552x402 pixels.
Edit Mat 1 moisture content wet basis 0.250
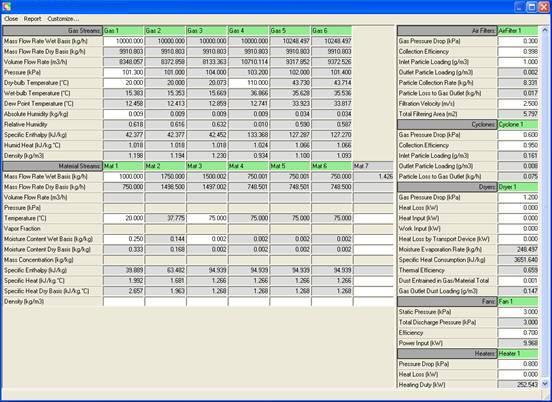coord(124,239)
